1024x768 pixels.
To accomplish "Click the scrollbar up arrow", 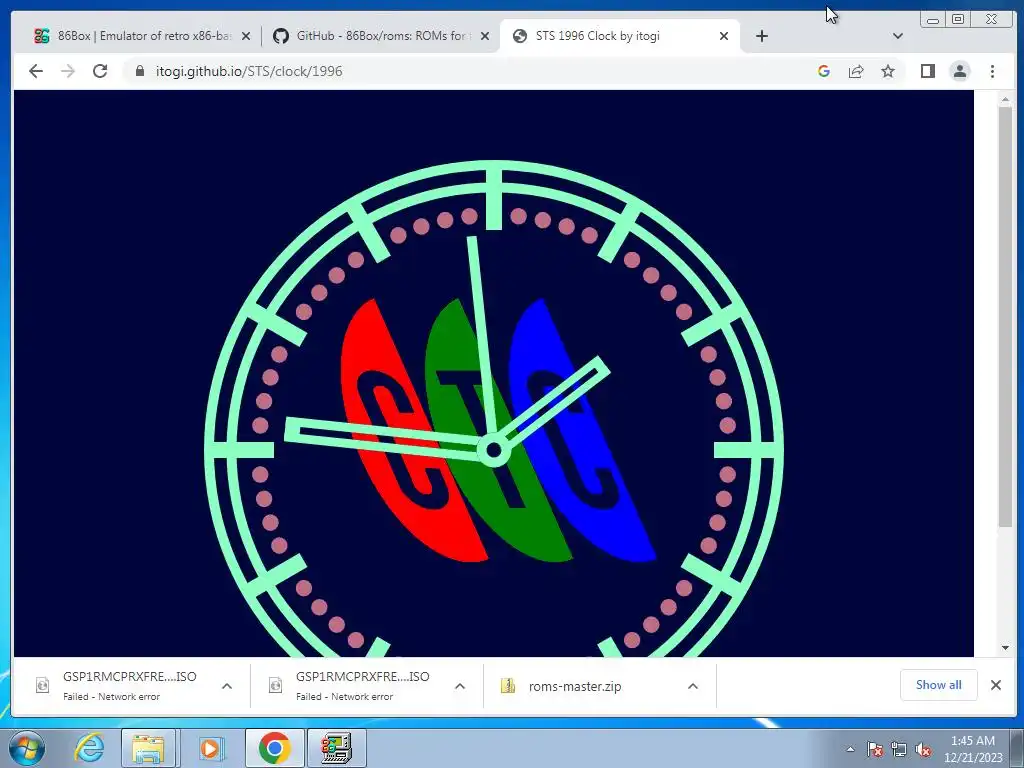I will pos(1005,99).
